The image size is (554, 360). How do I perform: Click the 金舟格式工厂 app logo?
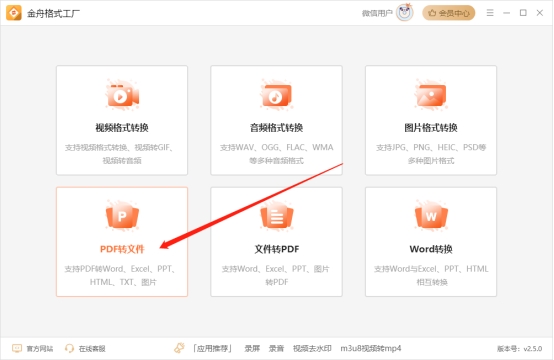click(x=14, y=13)
